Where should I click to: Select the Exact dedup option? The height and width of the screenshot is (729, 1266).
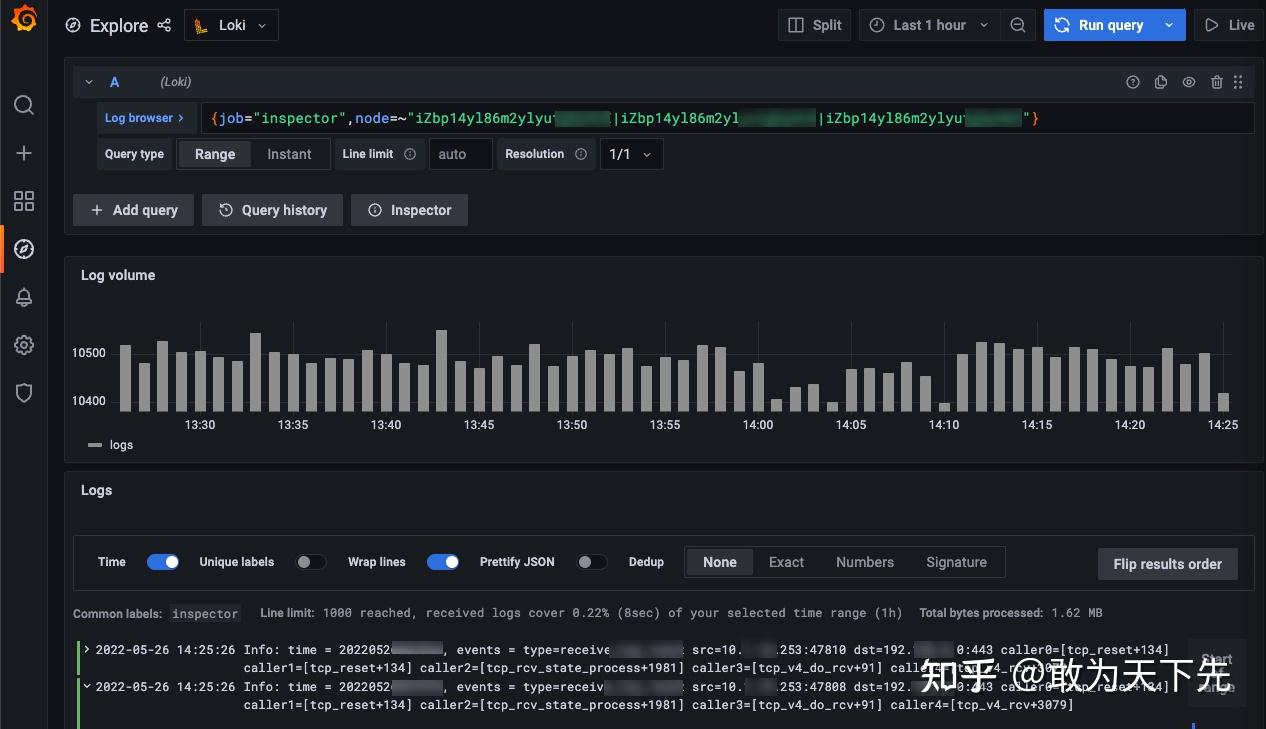coord(786,562)
